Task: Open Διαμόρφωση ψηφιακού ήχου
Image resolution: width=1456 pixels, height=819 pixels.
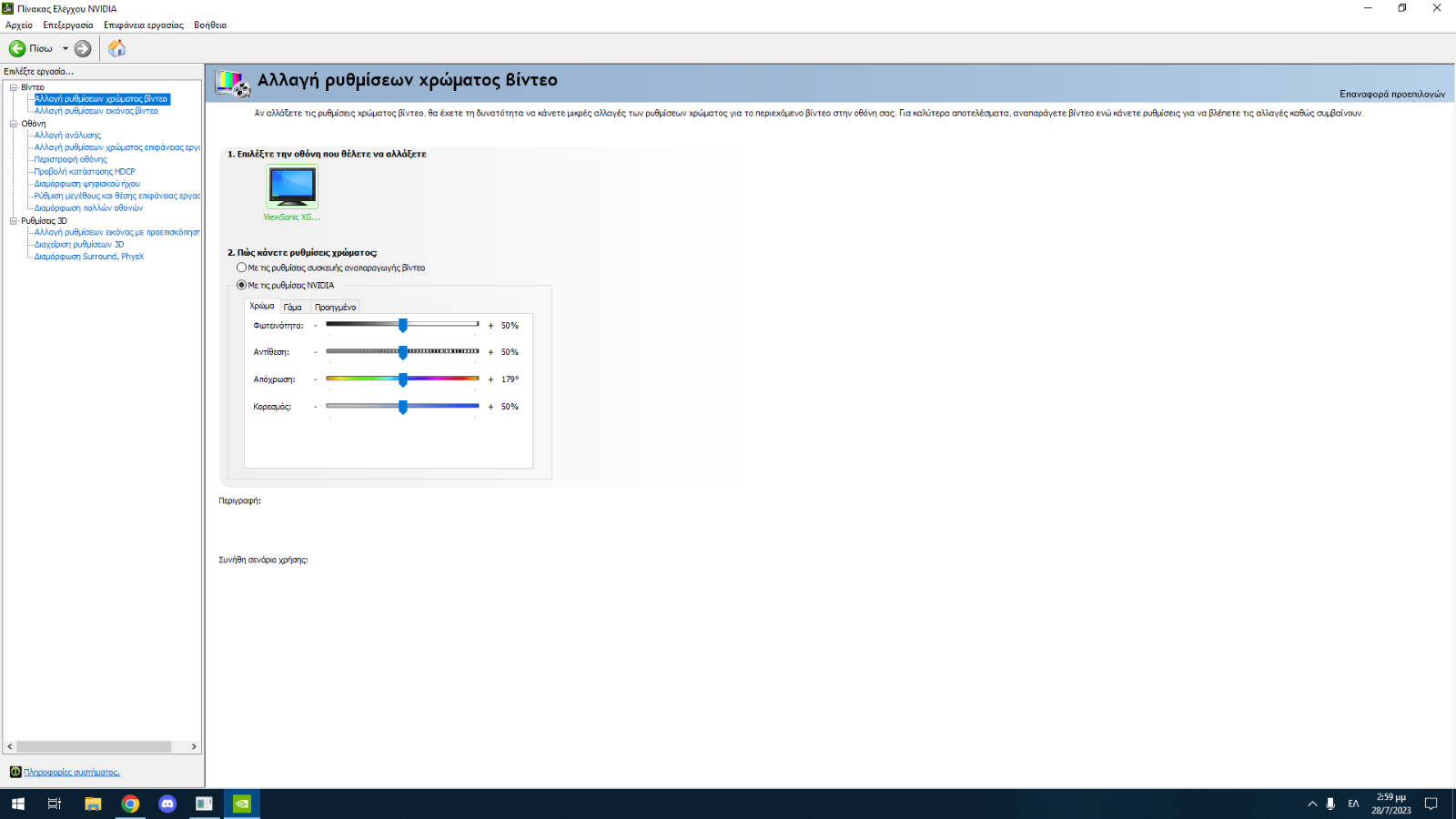Action: [x=86, y=184]
